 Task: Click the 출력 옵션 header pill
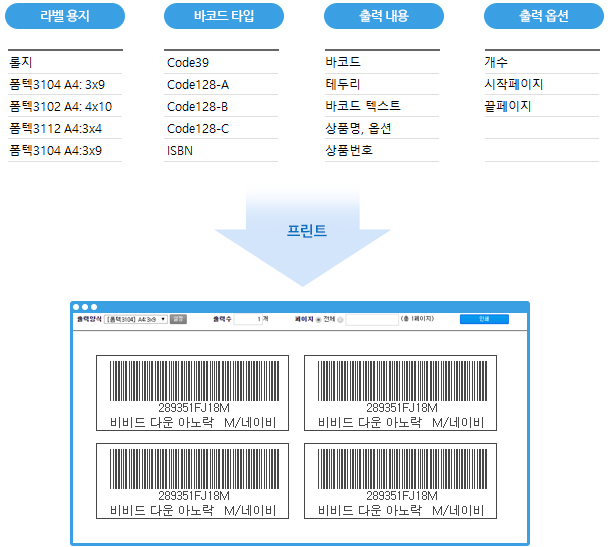[544, 16]
